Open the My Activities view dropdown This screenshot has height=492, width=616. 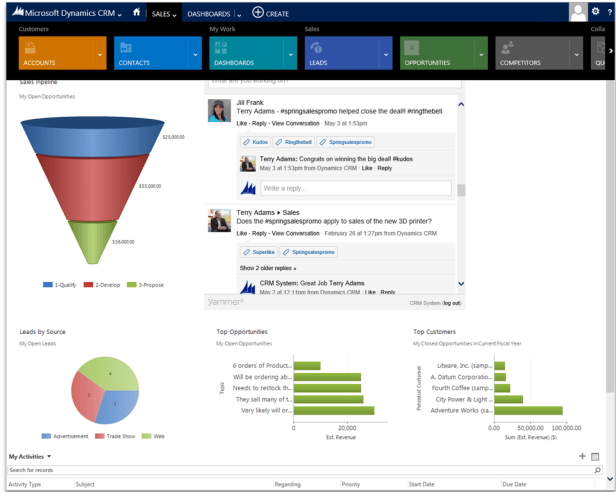click(49, 456)
